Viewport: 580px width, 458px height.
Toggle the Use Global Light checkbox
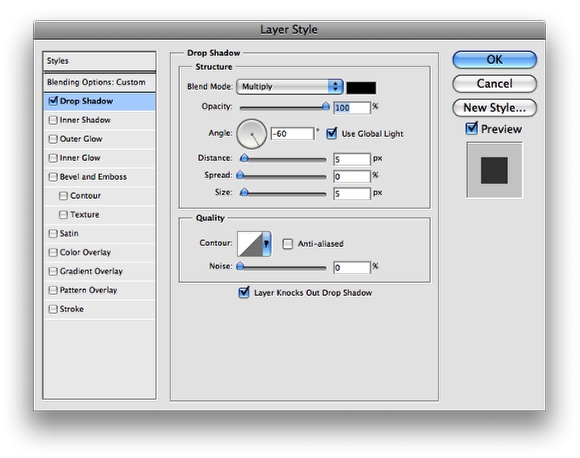pyautogui.click(x=332, y=133)
